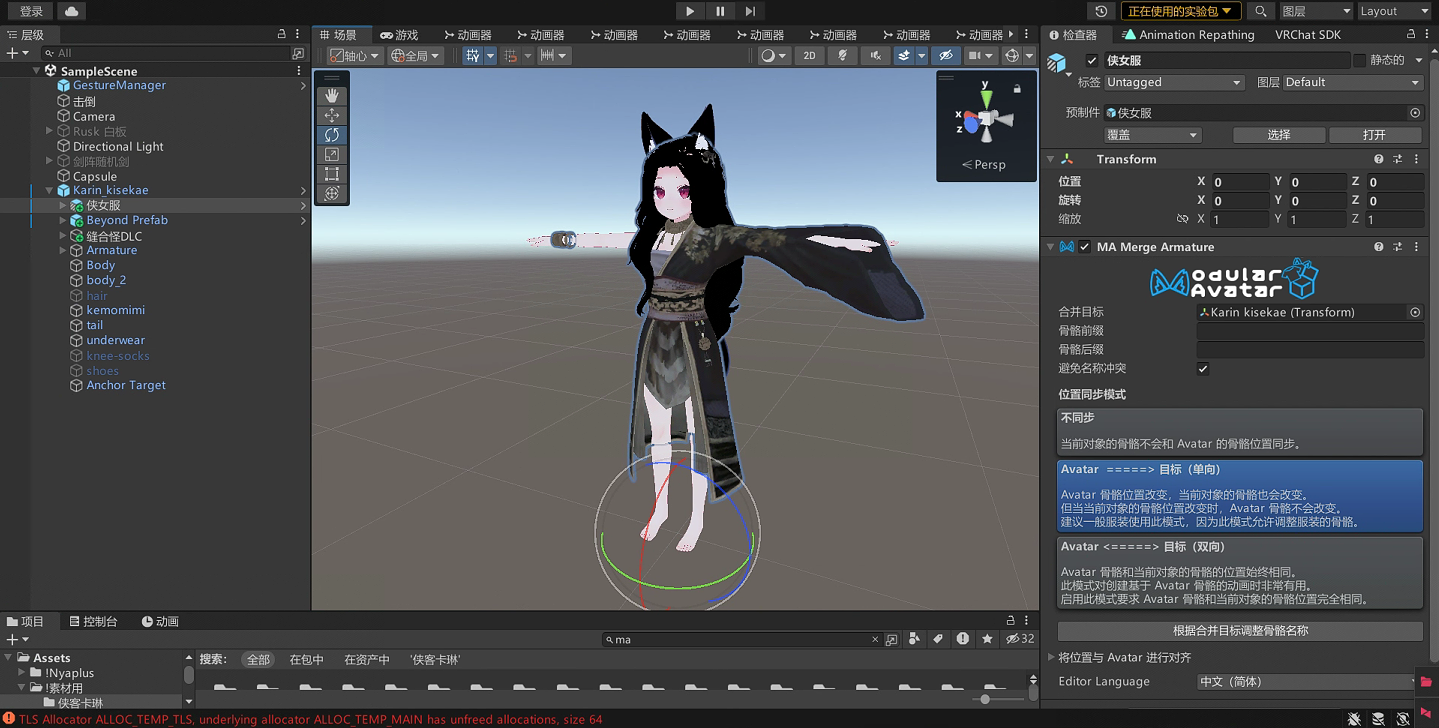Uncheck the 避免名称冲突 checkbox
The height and width of the screenshot is (728, 1439).
point(1203,369)
